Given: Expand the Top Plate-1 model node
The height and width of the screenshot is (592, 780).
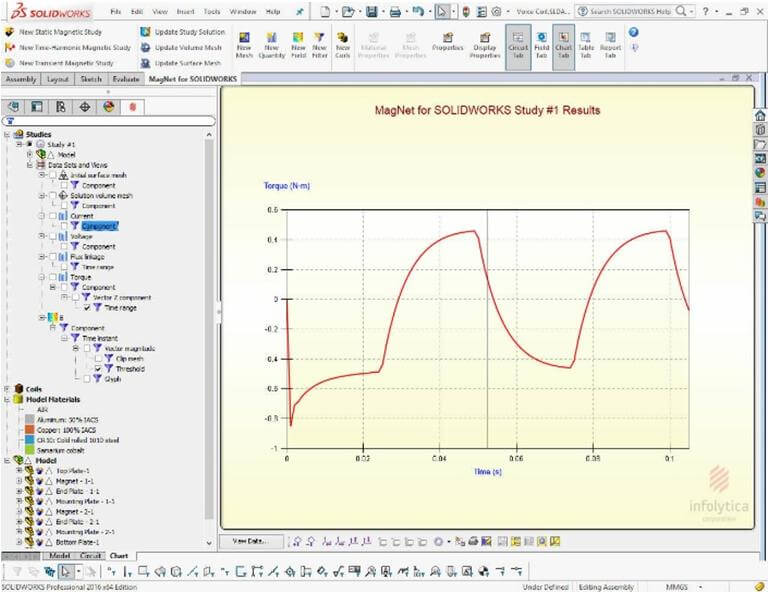Looking at the screenshot, I should point(19,470).
